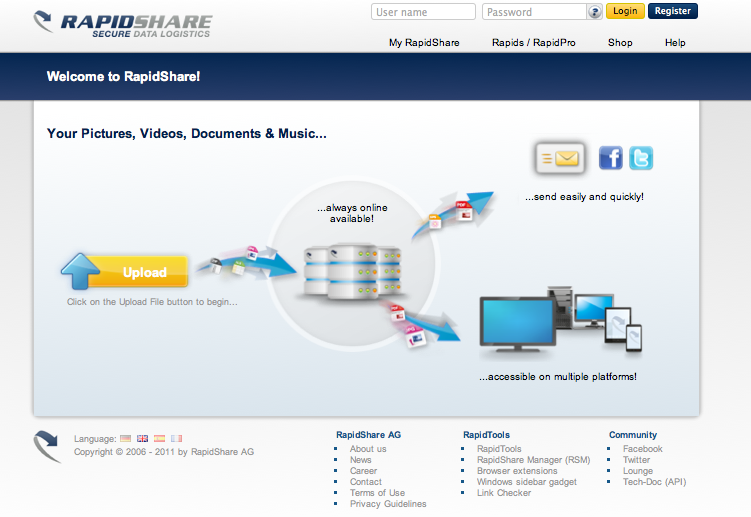Click 'Your Pictures, Videos, Documents & Music...' heading

coord(187,134)
